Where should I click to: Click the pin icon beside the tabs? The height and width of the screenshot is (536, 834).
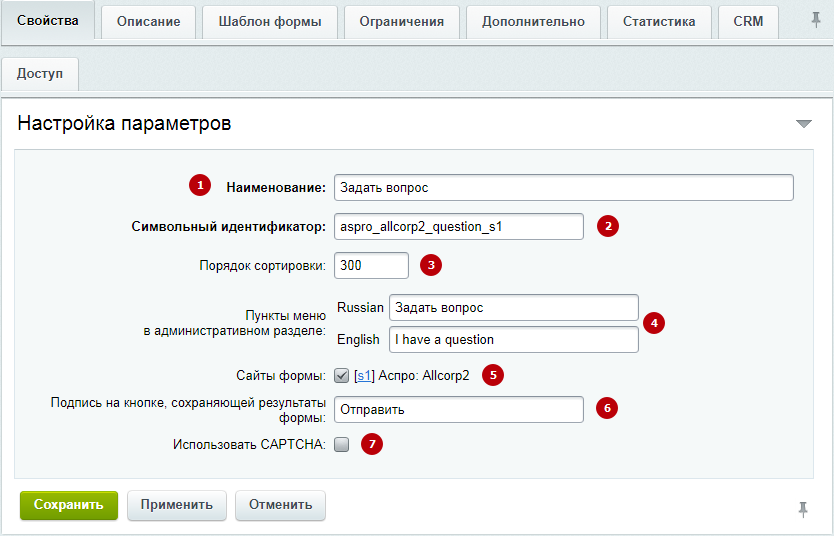[815, 21]
